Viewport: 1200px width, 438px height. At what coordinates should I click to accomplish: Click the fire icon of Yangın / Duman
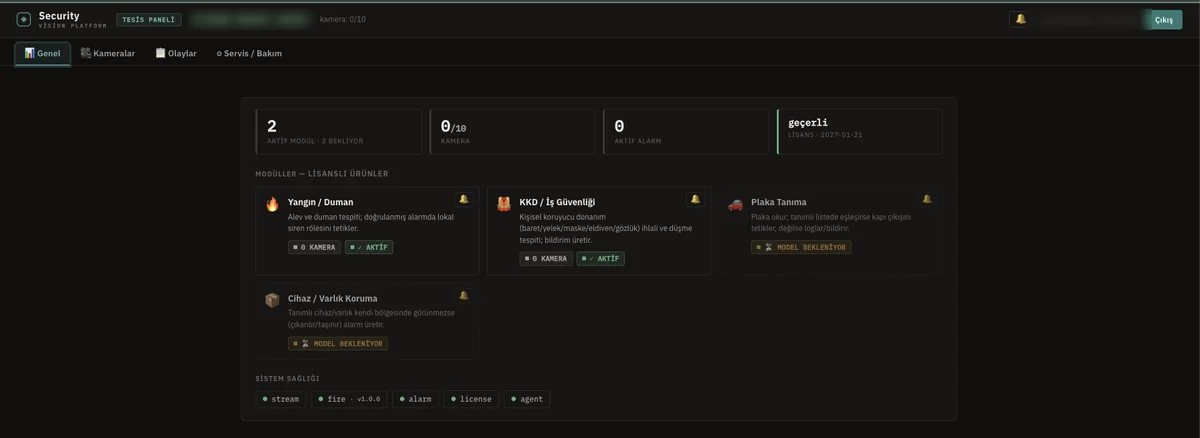click(x=272, y=204)
